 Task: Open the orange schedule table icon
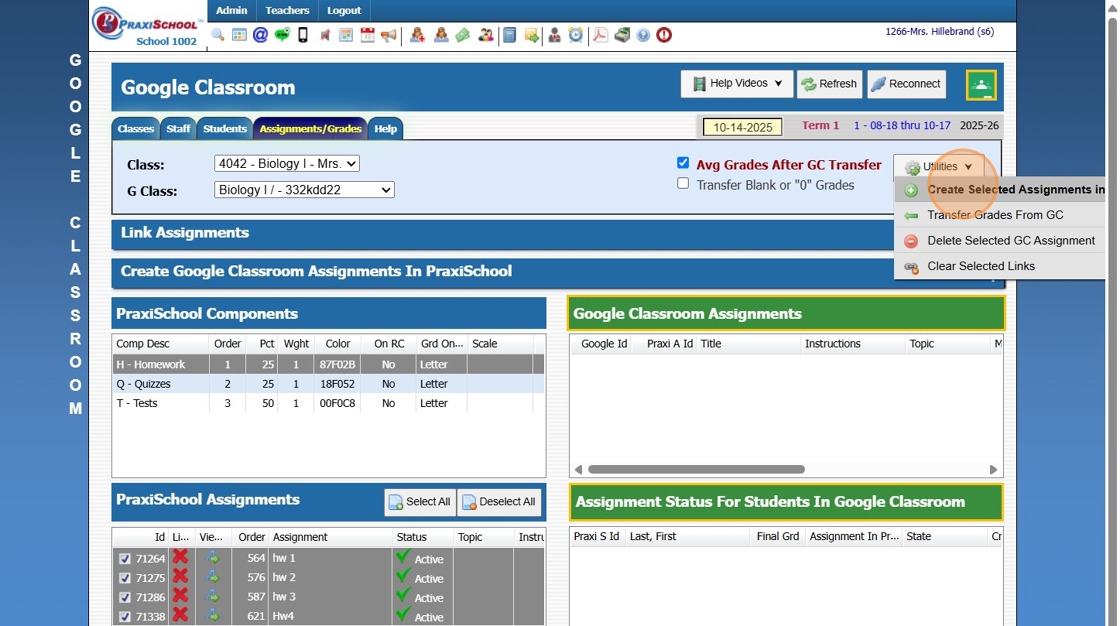346,35
